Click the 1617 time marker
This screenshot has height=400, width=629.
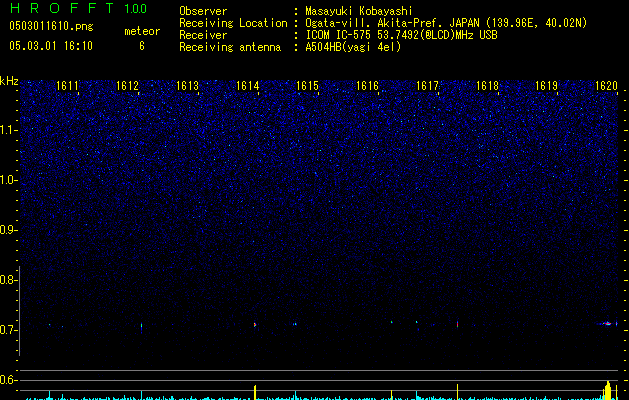click(x=428, y=87)
